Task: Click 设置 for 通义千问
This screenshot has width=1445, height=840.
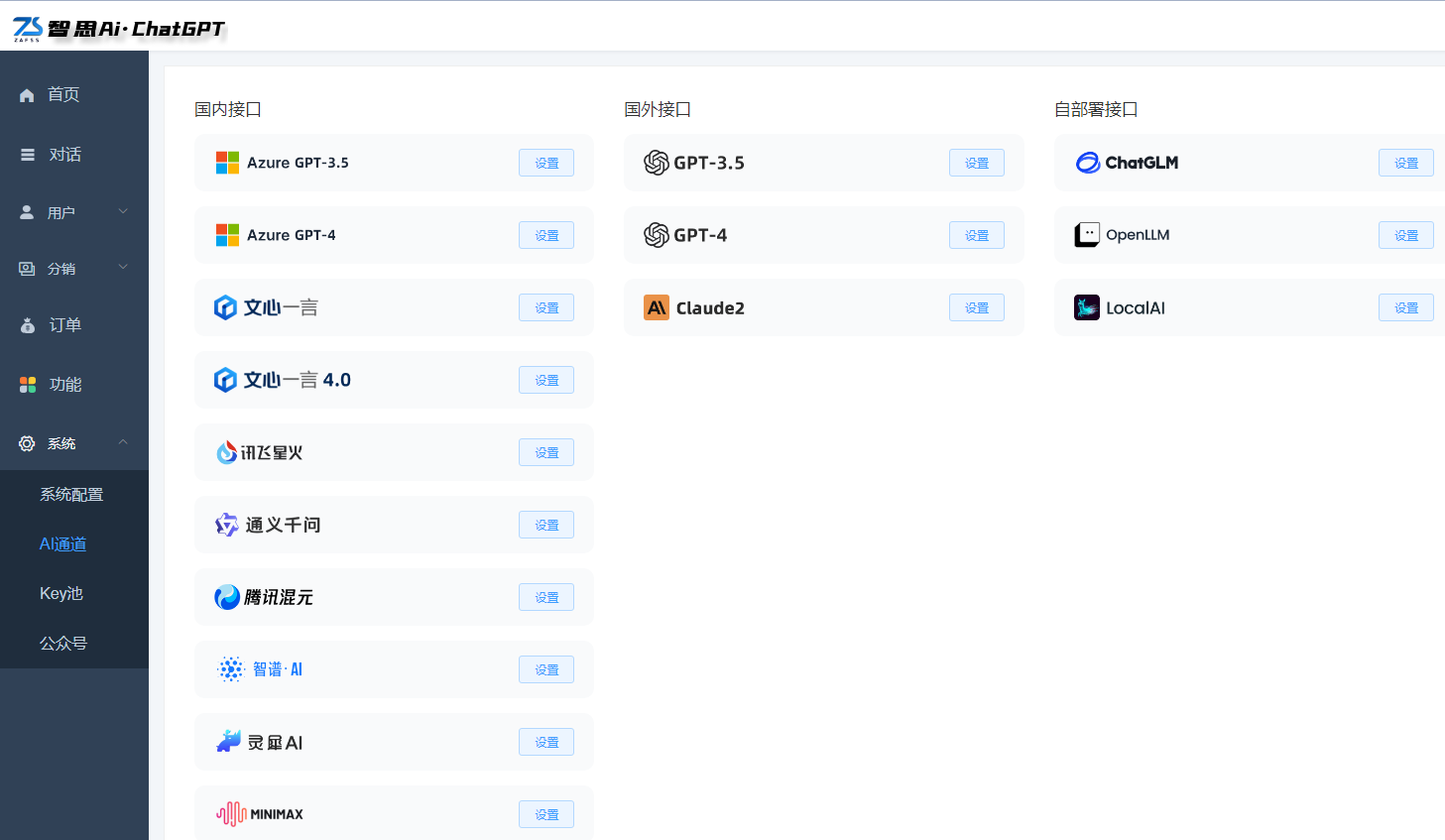Action: pyautogui.click(x=546, y=525)
